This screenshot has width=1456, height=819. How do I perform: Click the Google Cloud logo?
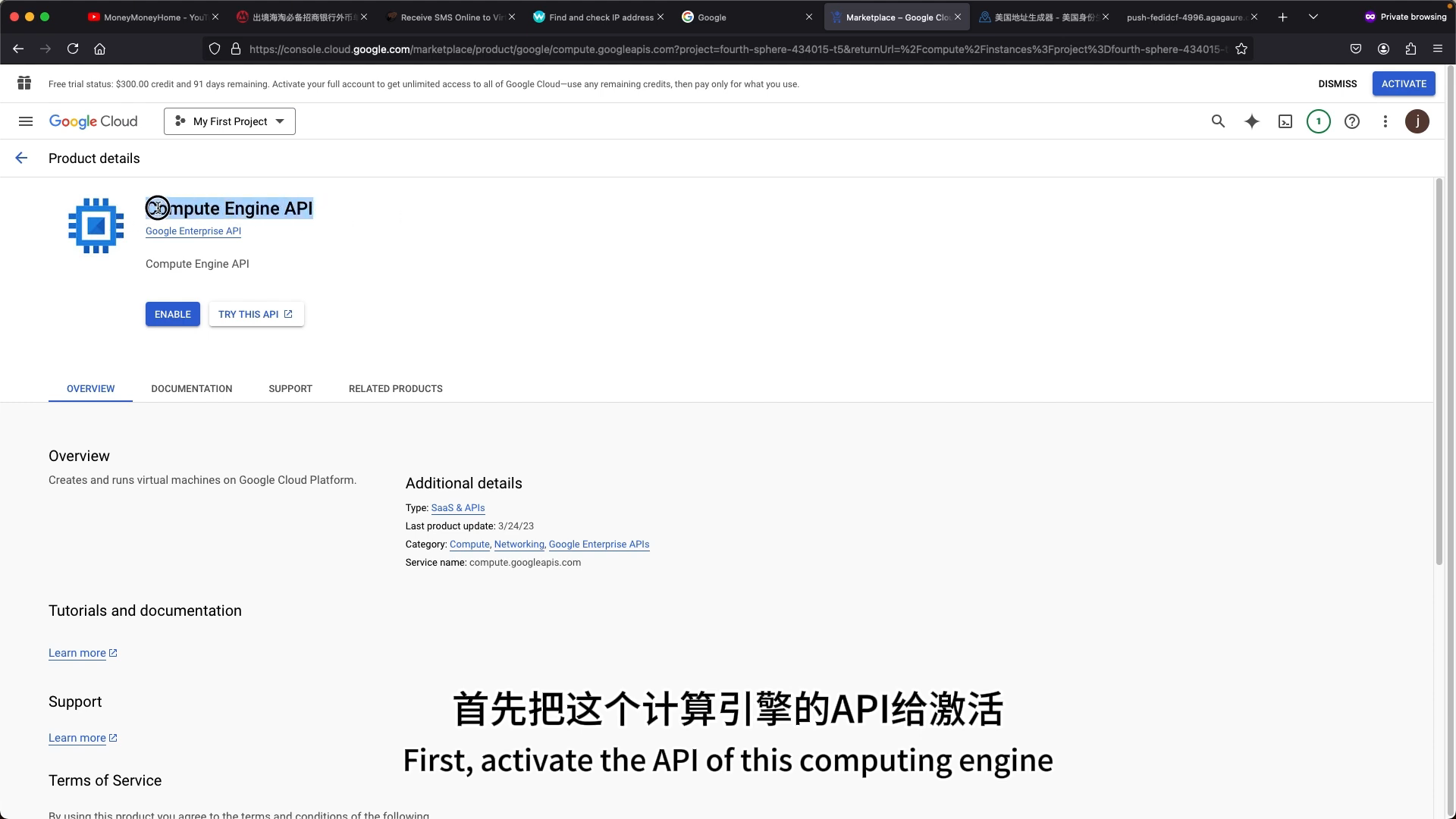coord(93,121)
